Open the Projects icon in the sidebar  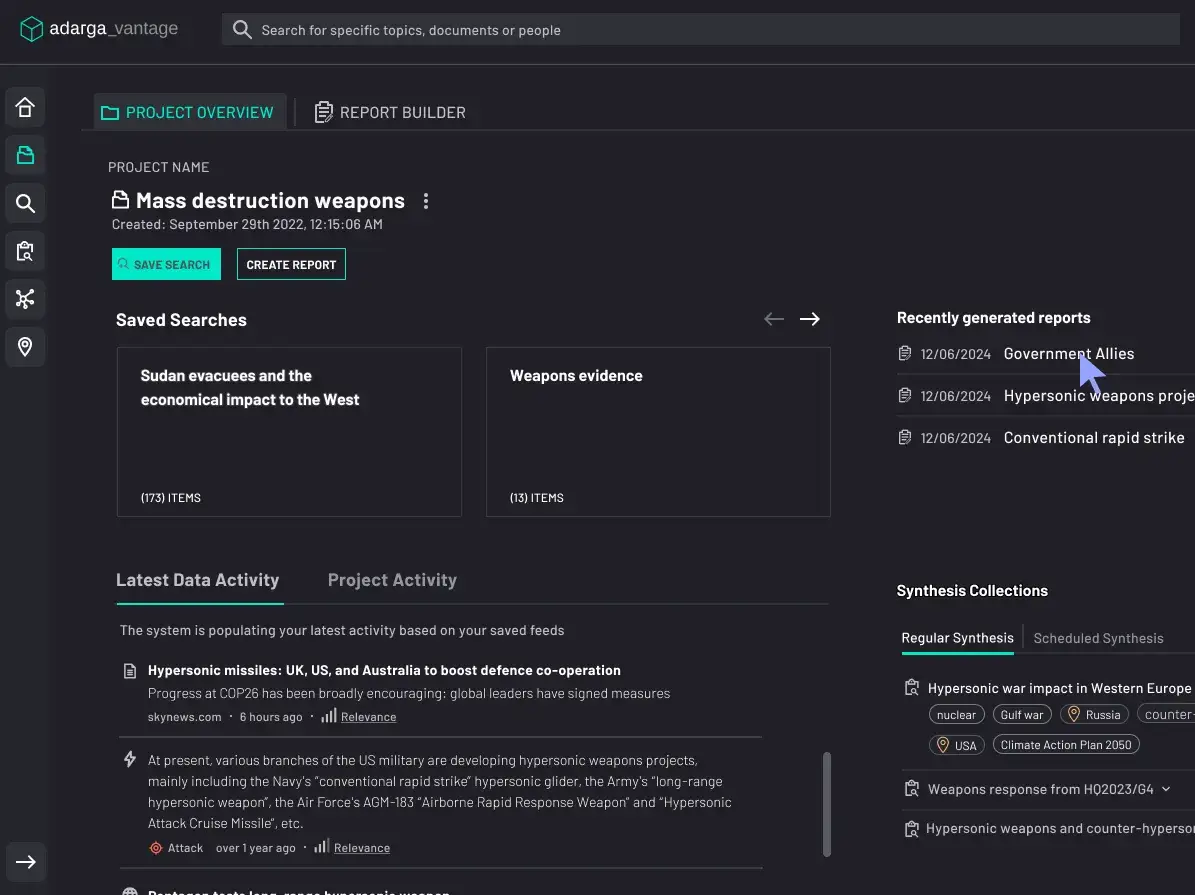tap(26, 155)
